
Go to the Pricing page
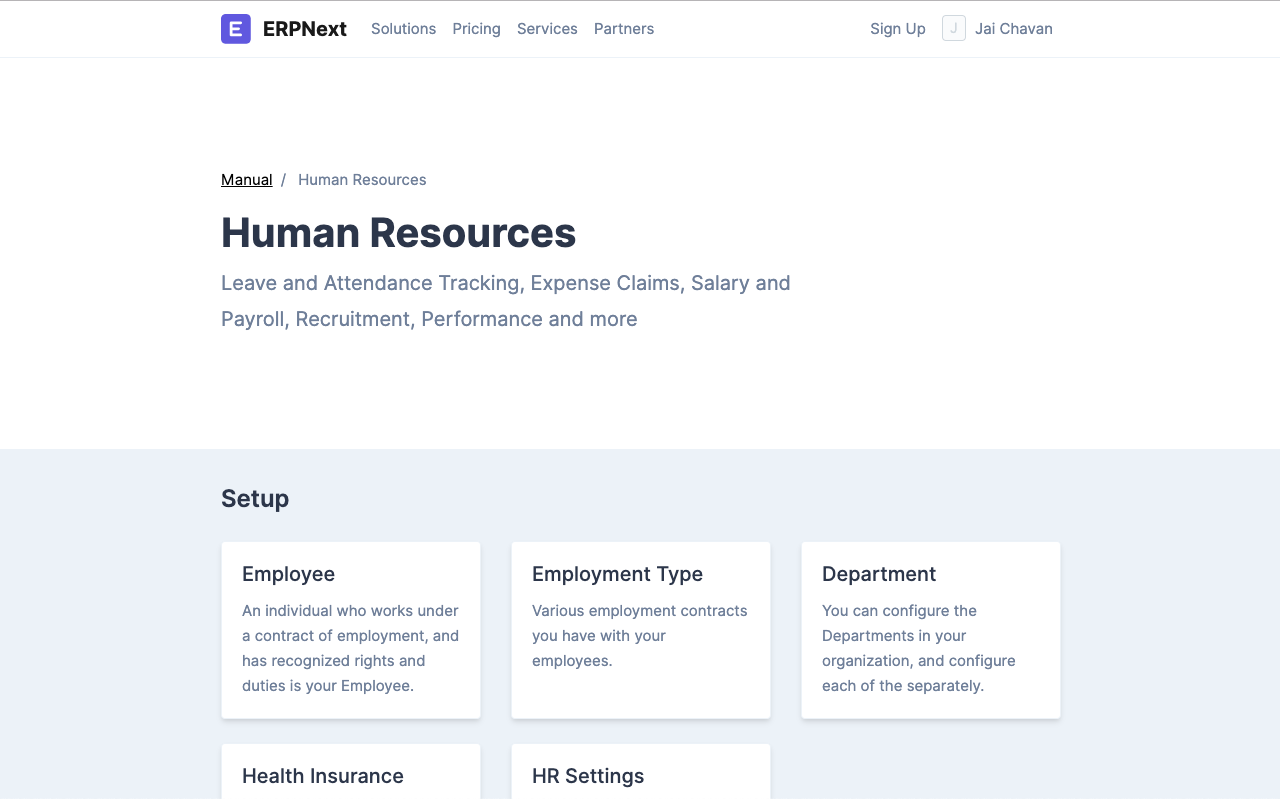click(476, 29)
